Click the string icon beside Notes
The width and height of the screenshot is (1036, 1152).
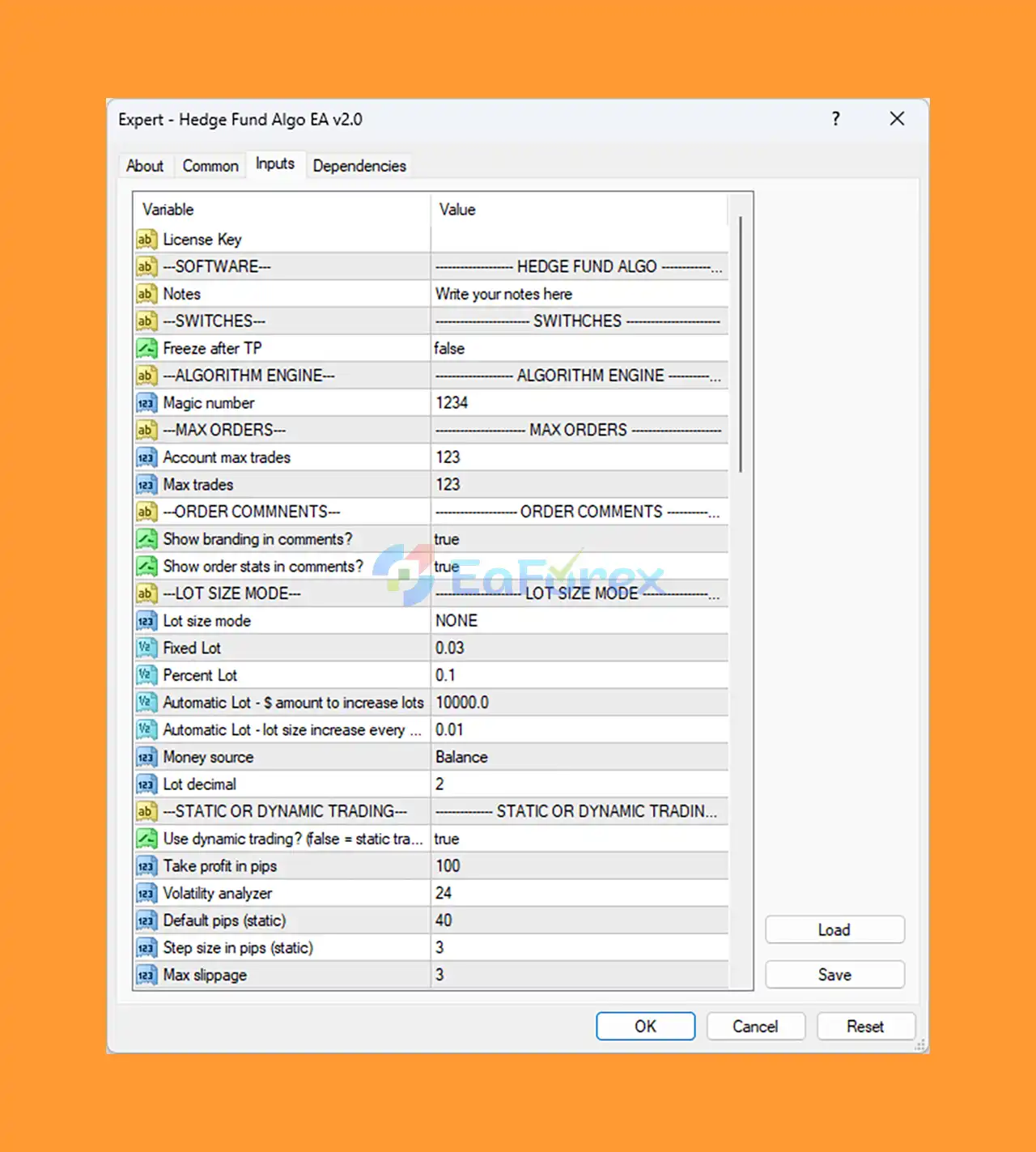click(146, 294)
